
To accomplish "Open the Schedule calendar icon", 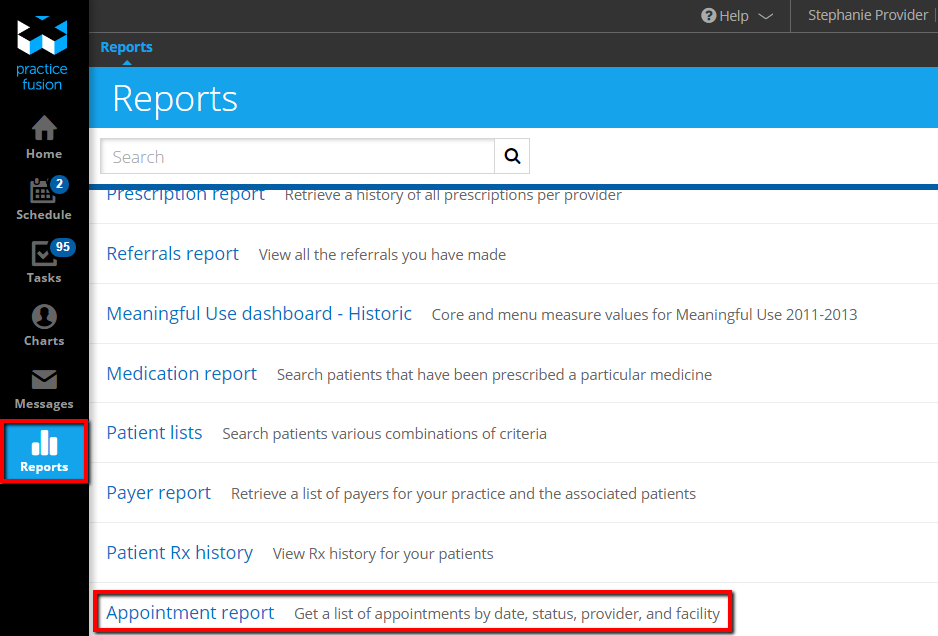I will click(x=42, y=191).
